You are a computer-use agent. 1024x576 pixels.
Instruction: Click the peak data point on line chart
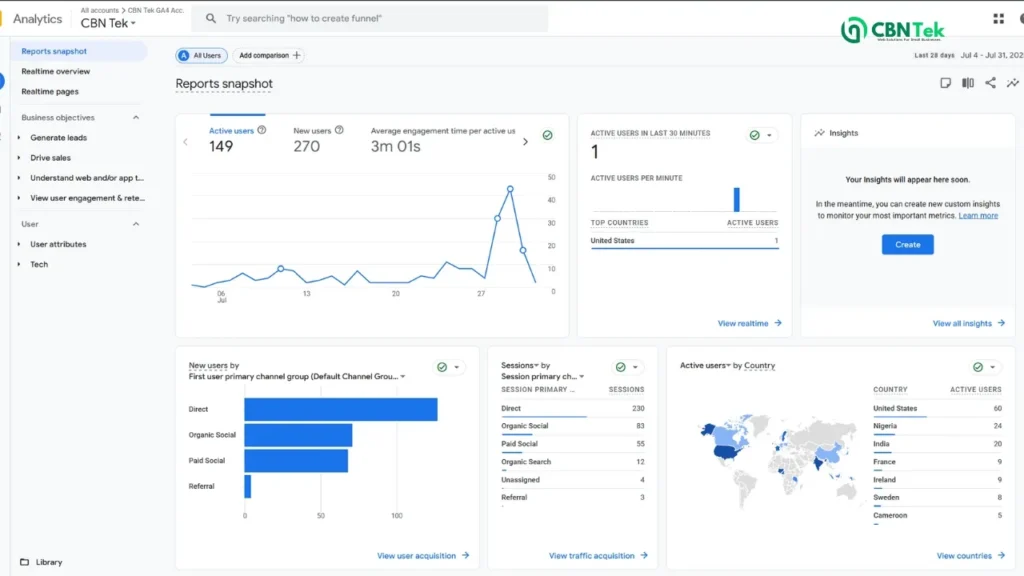click(x=510, y=189)
